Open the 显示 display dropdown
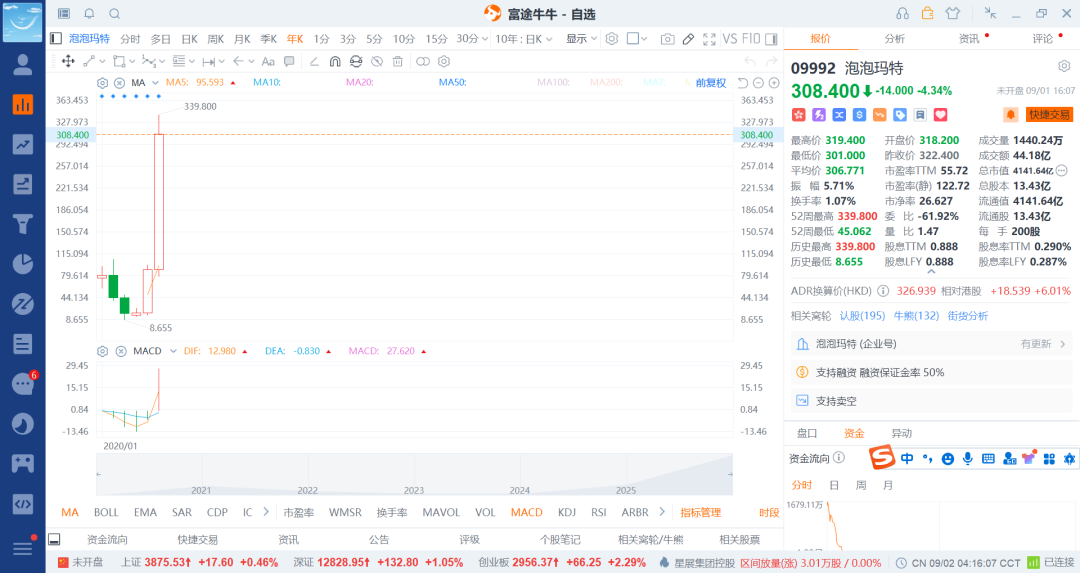Screen dimensions: 1080x573 (x=581, y=39)
